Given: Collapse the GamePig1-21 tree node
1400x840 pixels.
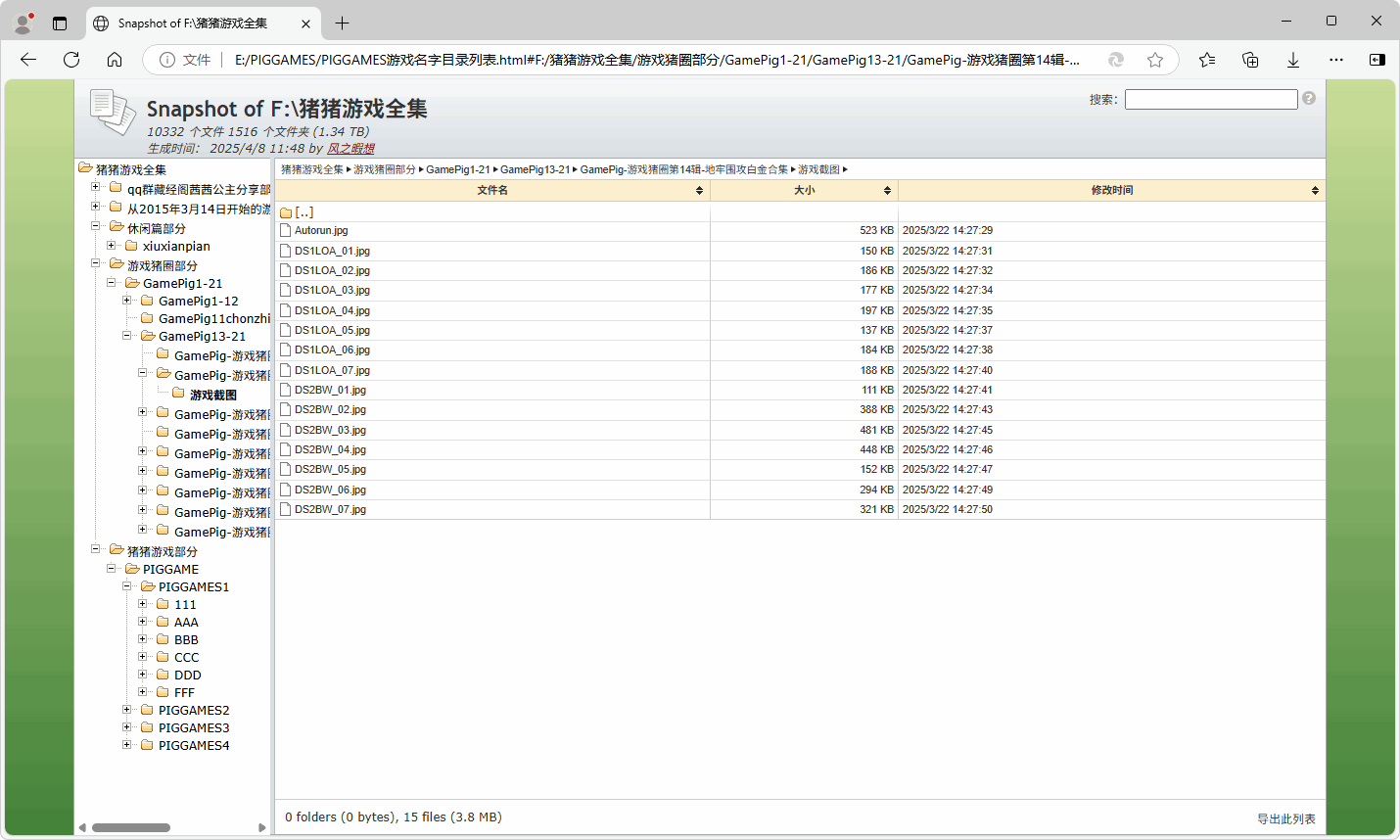Looking at the screenshot, I should pos(111,283).
